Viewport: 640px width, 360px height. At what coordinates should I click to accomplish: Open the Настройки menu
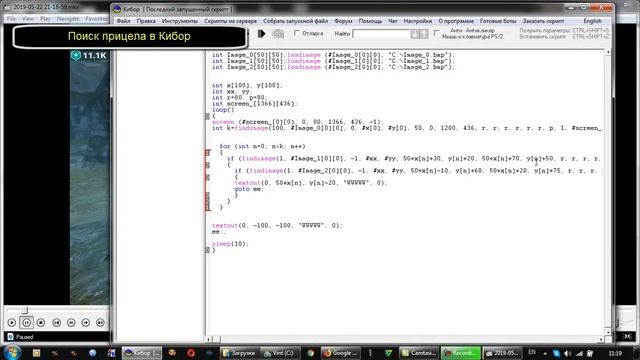click(418, 21)
